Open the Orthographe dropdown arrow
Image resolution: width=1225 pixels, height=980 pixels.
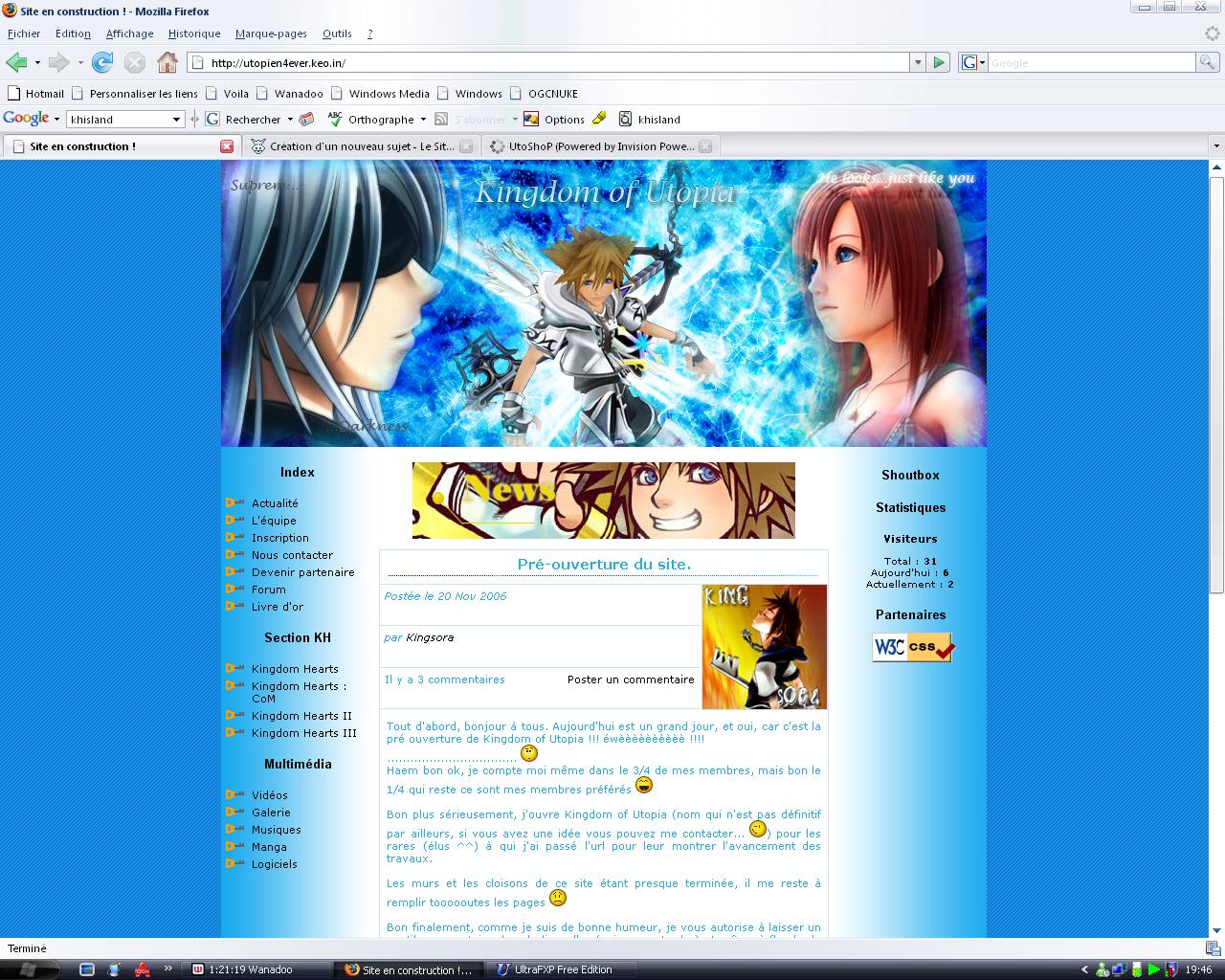pyautogui.click(x=423, y=120)
